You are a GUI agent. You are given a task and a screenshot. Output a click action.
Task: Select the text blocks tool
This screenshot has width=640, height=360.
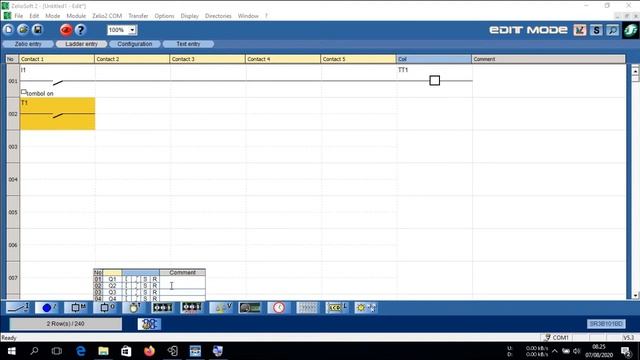click(x=308, y=308)
